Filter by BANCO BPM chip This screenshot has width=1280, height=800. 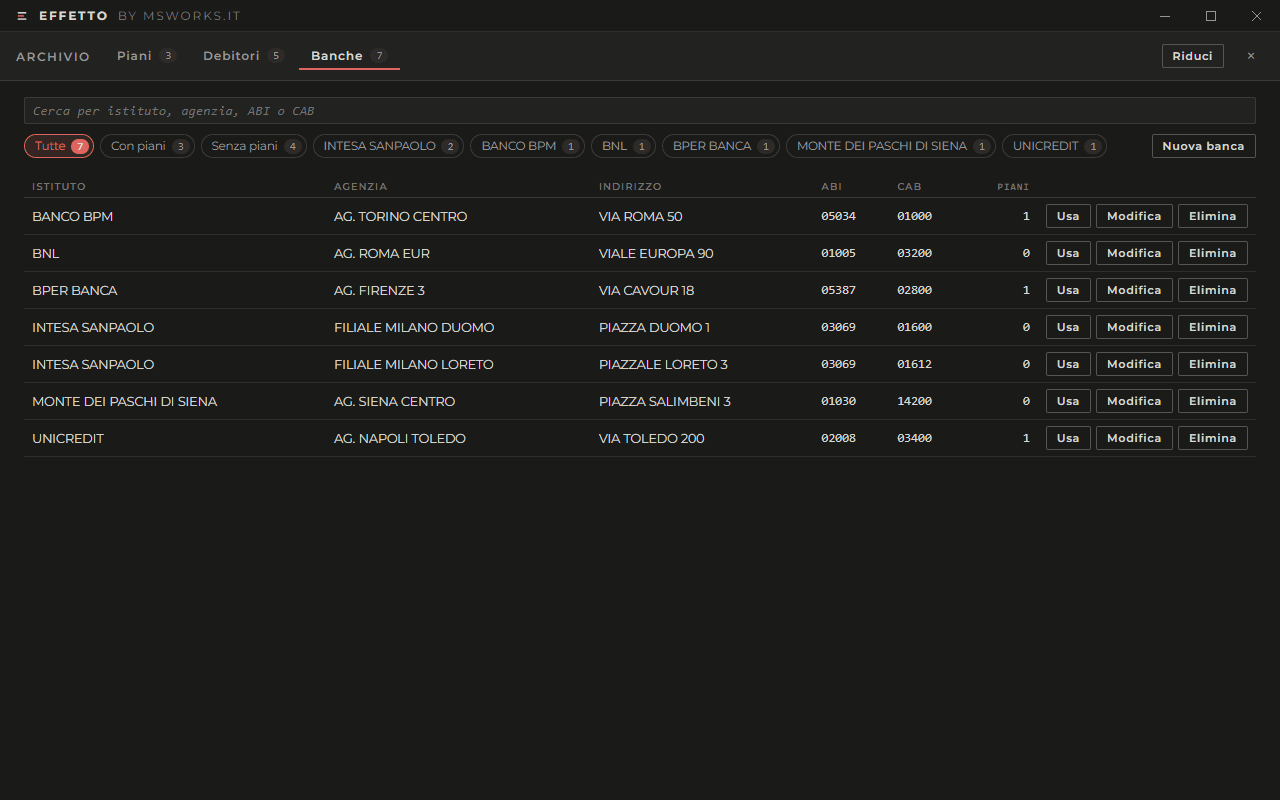tap(527, 146)
